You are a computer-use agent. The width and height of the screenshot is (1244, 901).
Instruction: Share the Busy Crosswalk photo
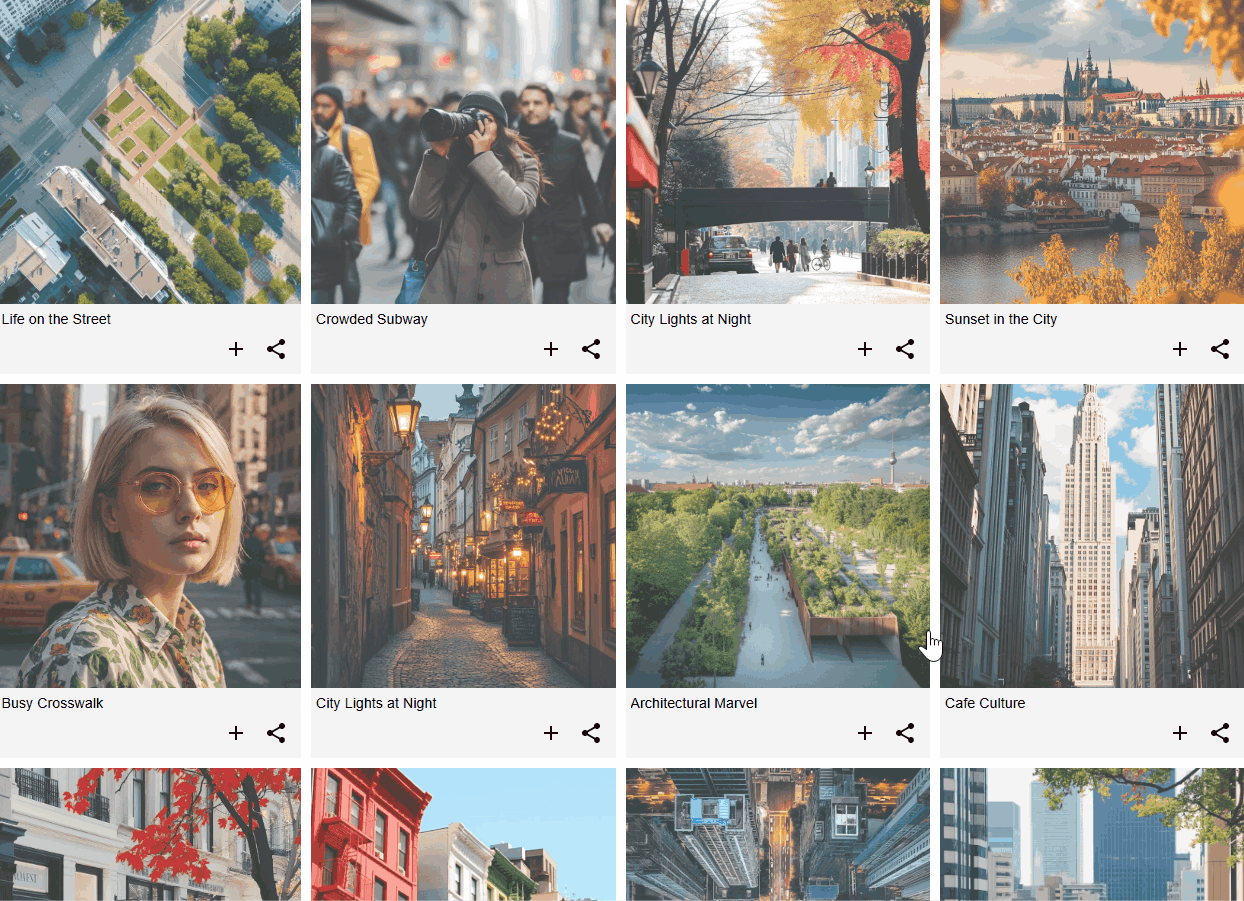[276, 733]
